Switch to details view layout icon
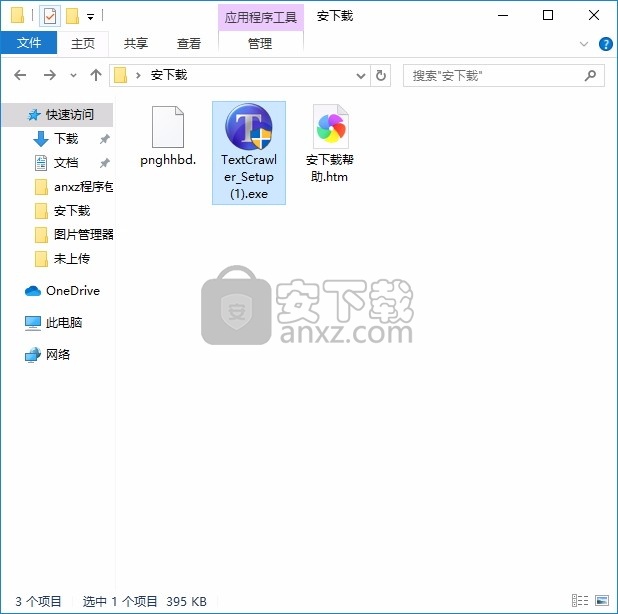This screenshot has width=618, height=614. point(580,601)
